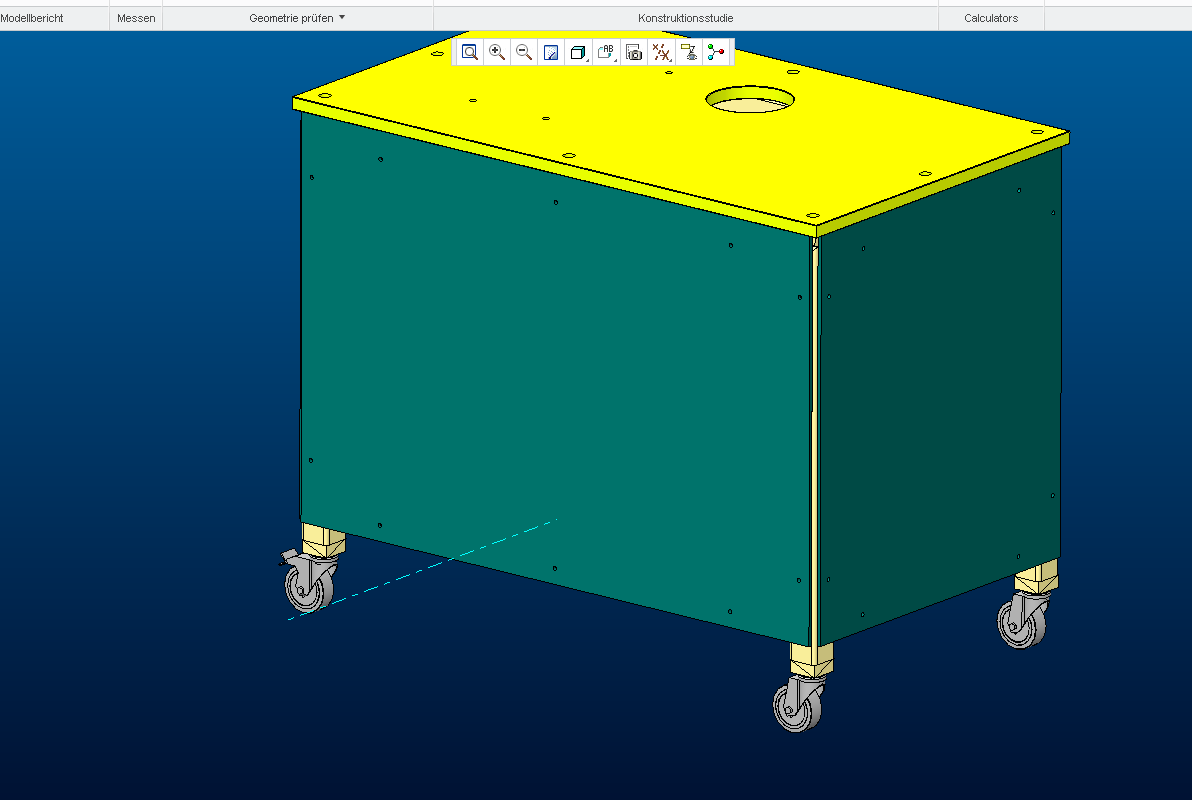Click the Repaint screen icon

click(551, 53)
